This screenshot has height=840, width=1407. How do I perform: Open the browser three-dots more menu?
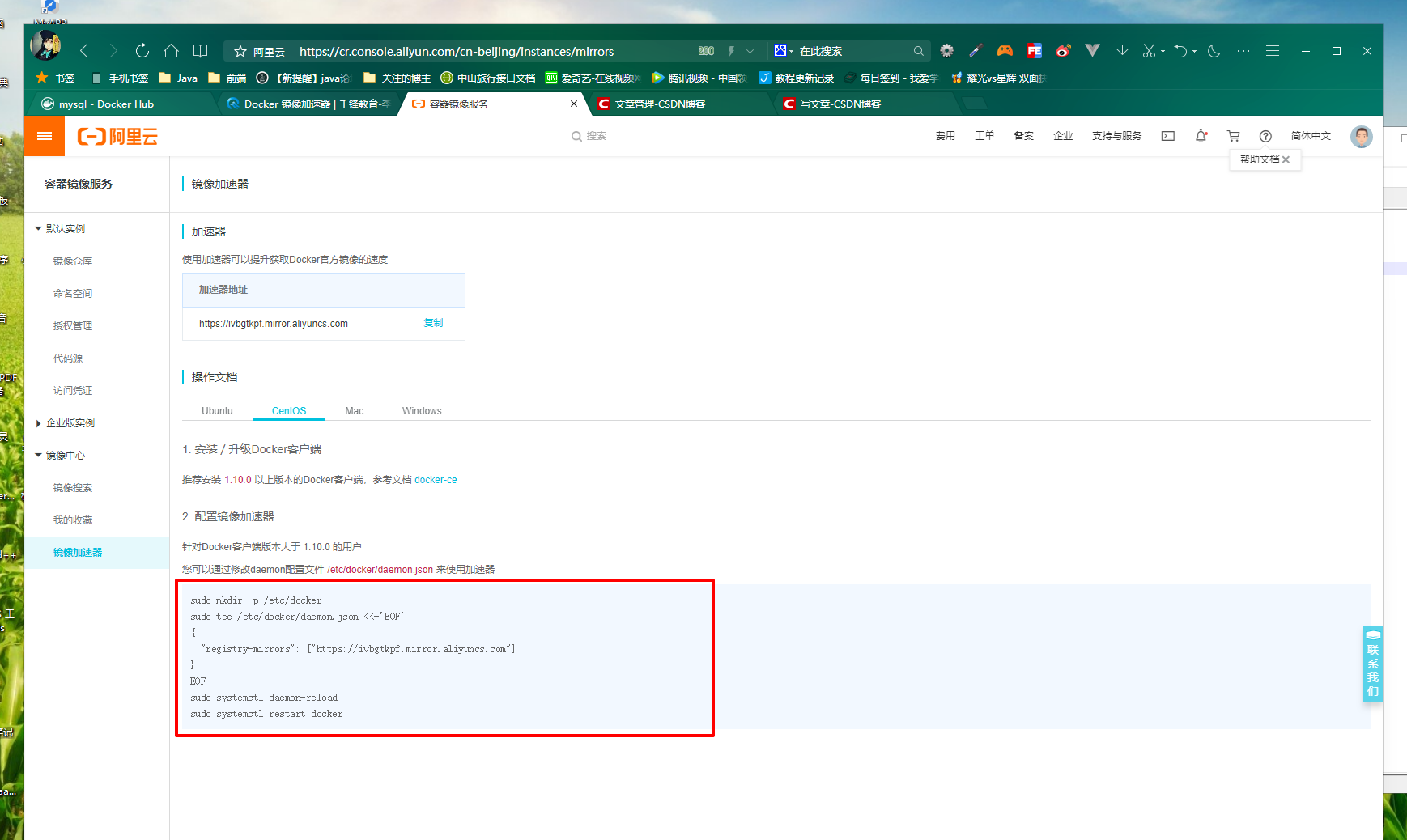pos(1243,51)
